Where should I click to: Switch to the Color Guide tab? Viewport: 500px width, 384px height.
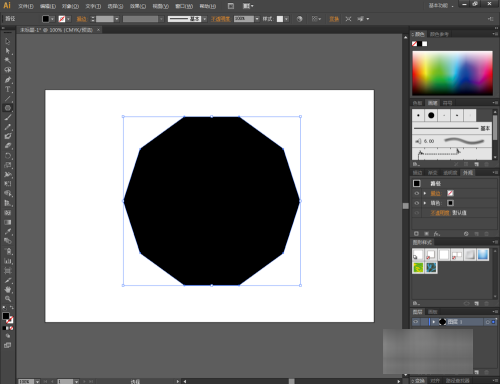[x=439, y=34]
